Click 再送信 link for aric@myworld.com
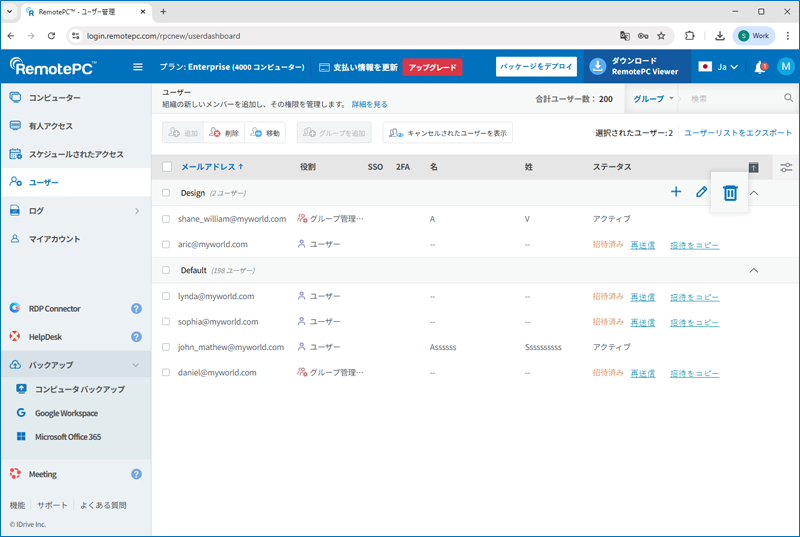The image size is (800, 537). pos(643,245)
